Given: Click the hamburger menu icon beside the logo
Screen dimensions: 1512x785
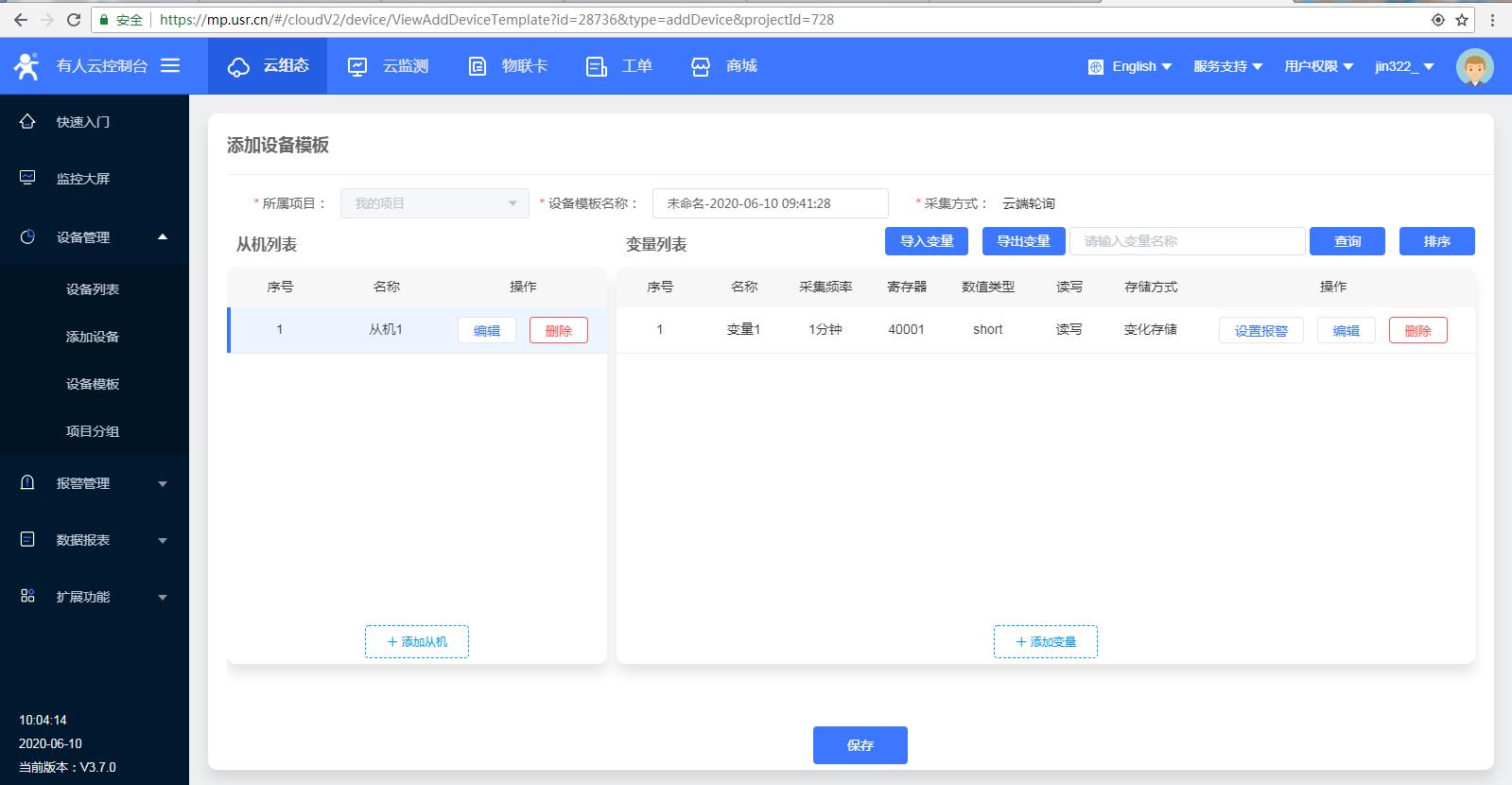Looking at the screenshot, I should 170,65.
